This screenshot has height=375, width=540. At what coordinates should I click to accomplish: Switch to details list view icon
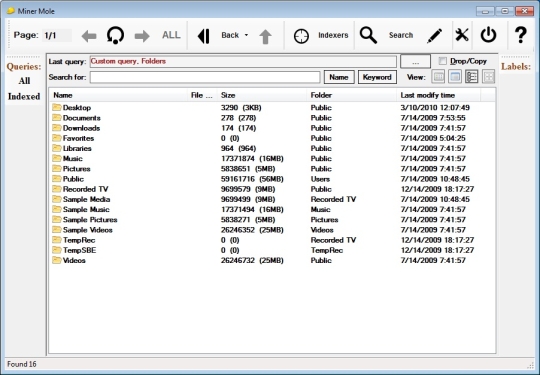(471, 76)
